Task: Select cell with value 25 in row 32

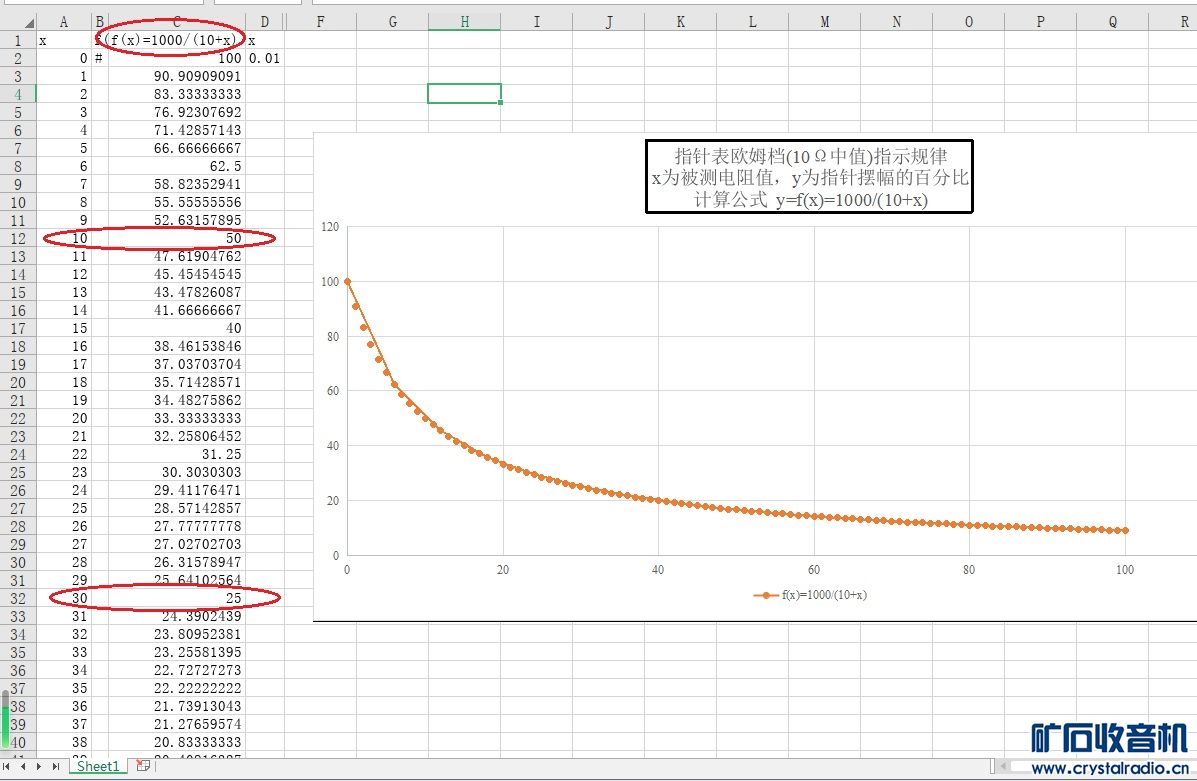Action: pos(176,599)
